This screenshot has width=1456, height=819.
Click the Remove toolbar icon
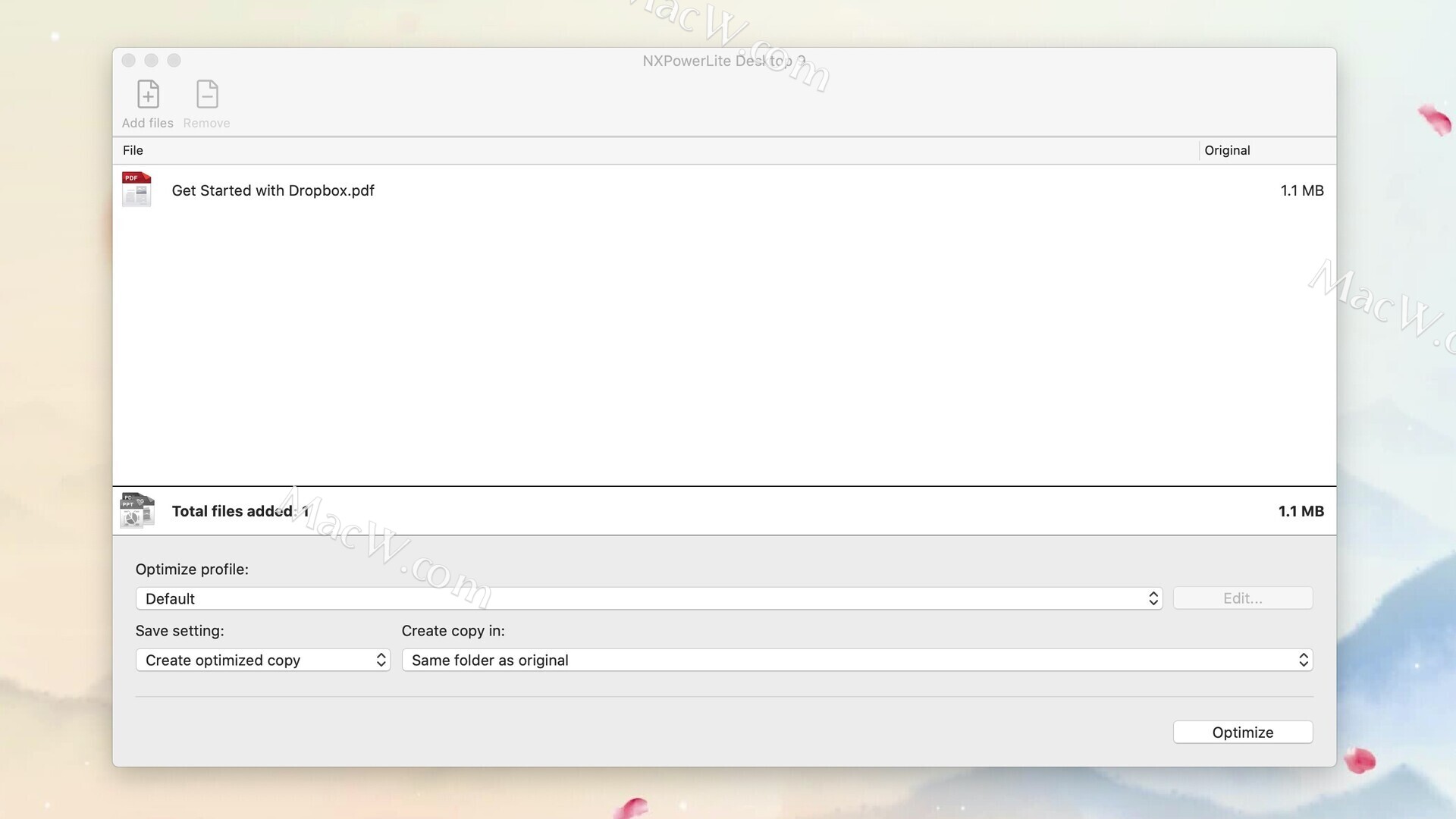point(207,95)
